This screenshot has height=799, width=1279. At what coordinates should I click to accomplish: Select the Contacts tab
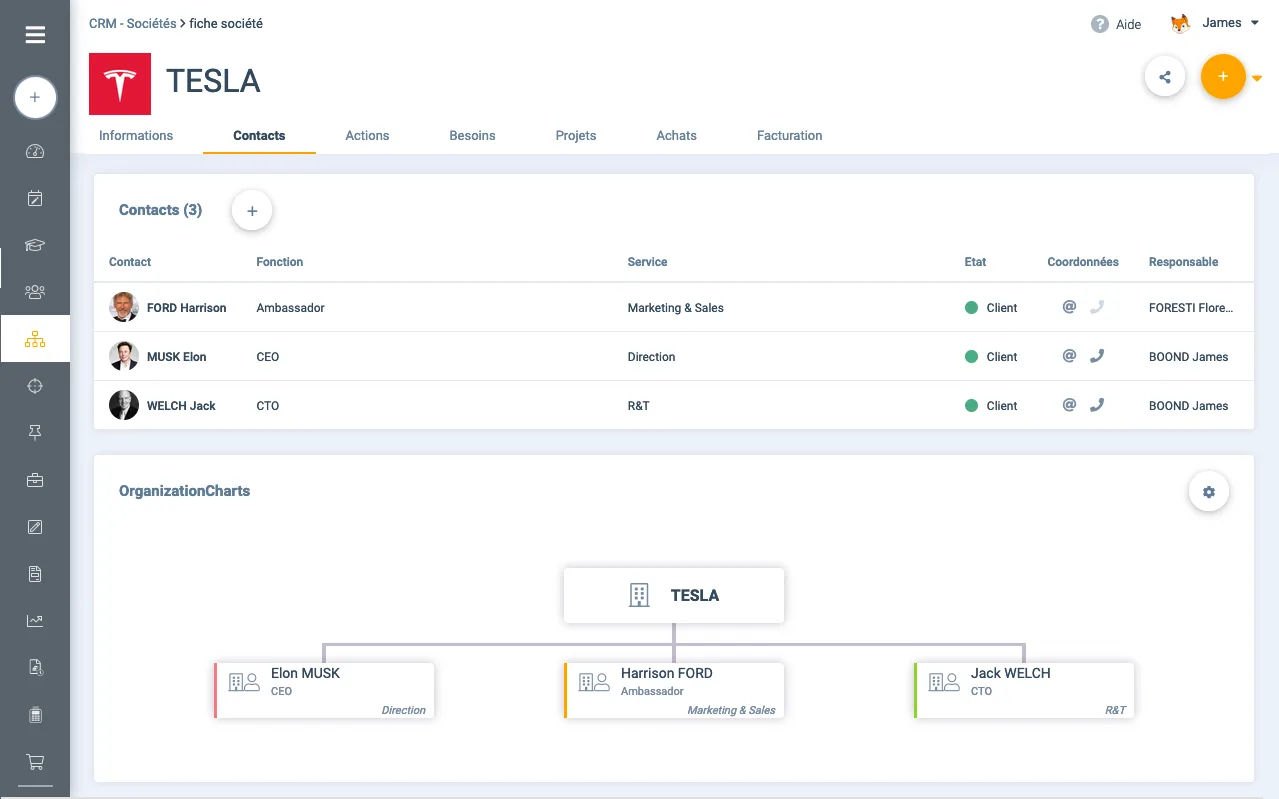[x=259, y=136]
